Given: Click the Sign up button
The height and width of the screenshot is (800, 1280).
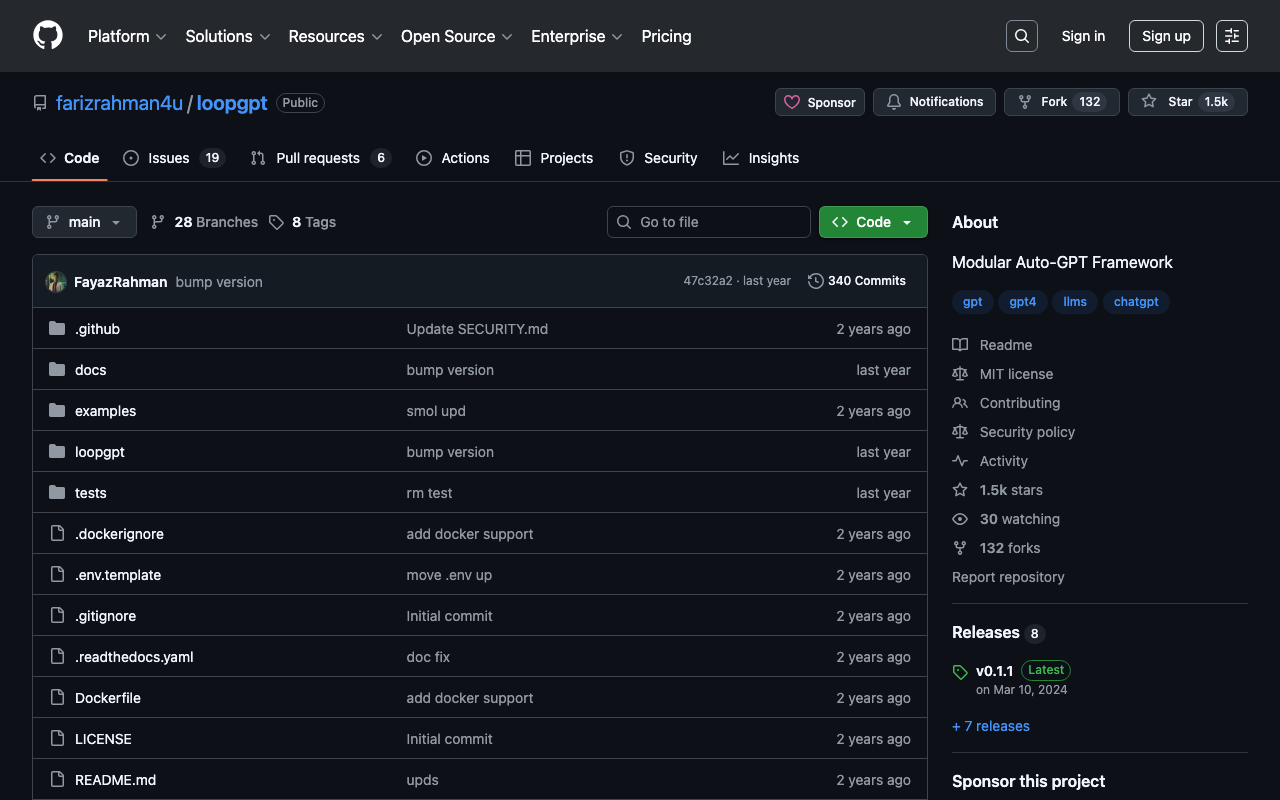Looking at the screenshot, I should tap(1166, 36).
